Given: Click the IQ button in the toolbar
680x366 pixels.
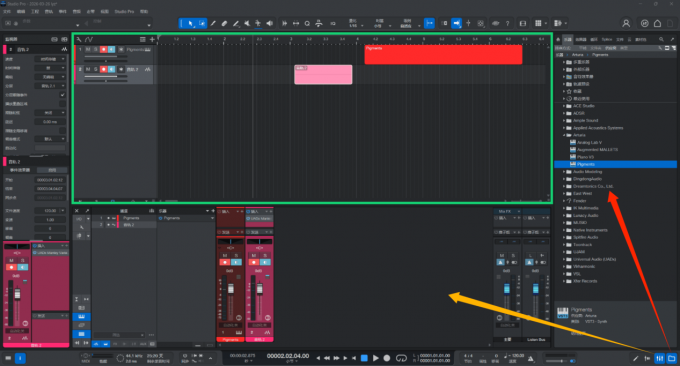Looking at the screenshot, I should click(x=333, y=23).
